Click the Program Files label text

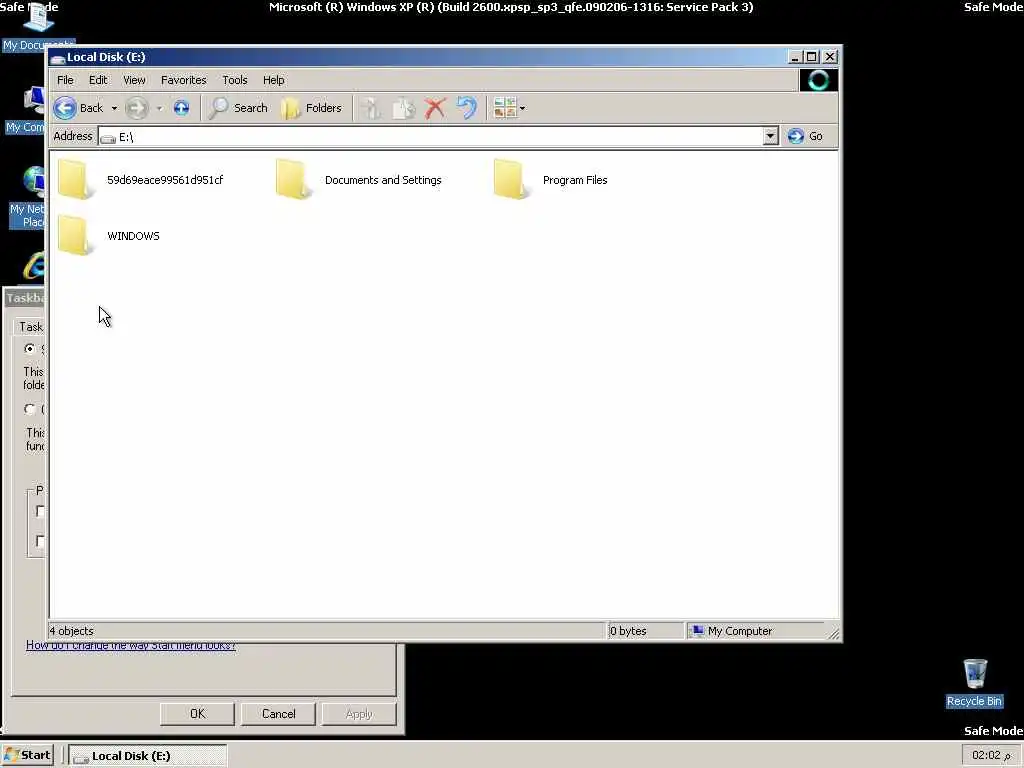pyautogui.click(x=575, y=180)
